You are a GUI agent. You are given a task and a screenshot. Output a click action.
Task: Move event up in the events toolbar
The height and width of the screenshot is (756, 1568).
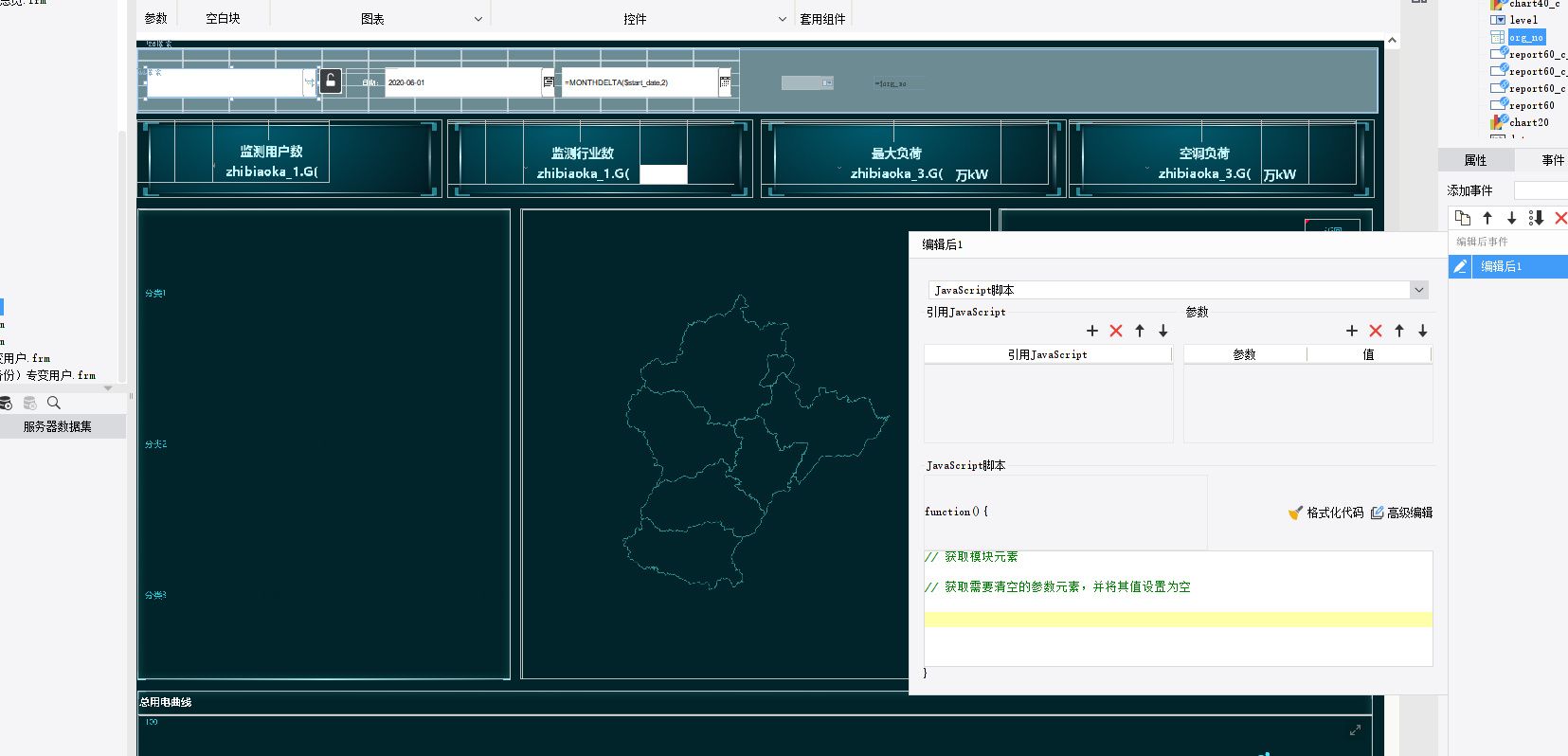click(1487, 218)
